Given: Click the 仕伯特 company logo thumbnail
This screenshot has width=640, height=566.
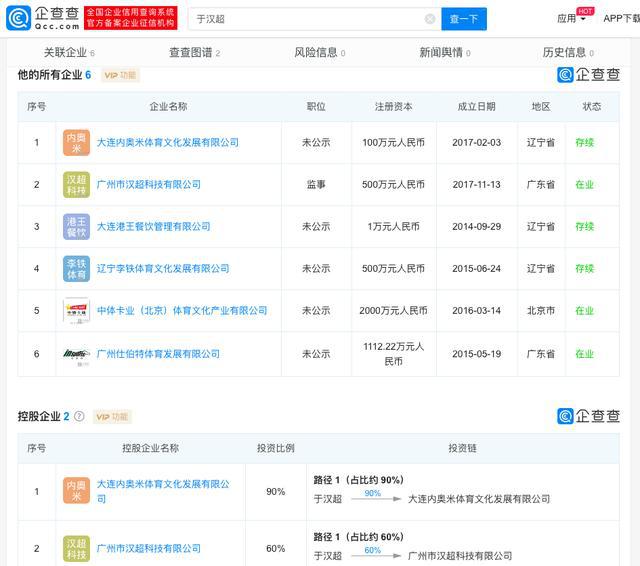Looking at the screenshot, I should 77,354.
